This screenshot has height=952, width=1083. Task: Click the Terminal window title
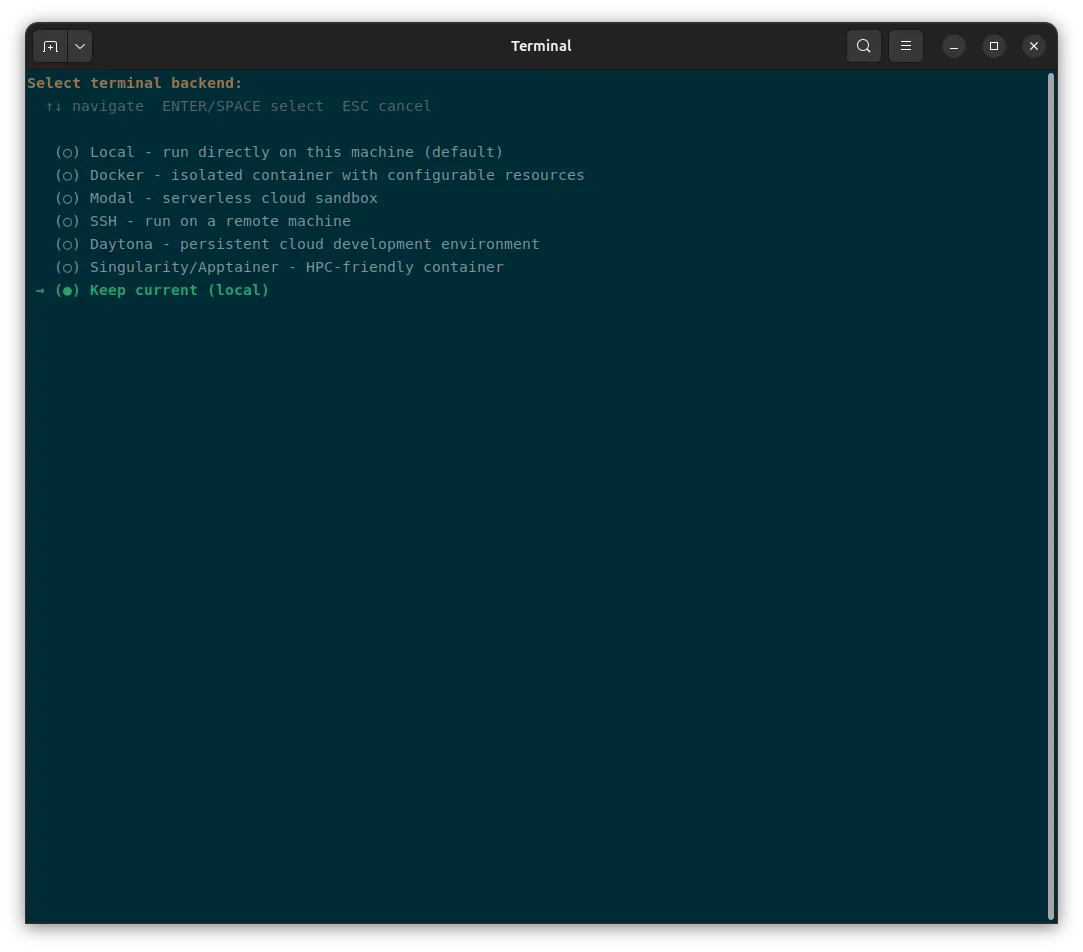541,46
